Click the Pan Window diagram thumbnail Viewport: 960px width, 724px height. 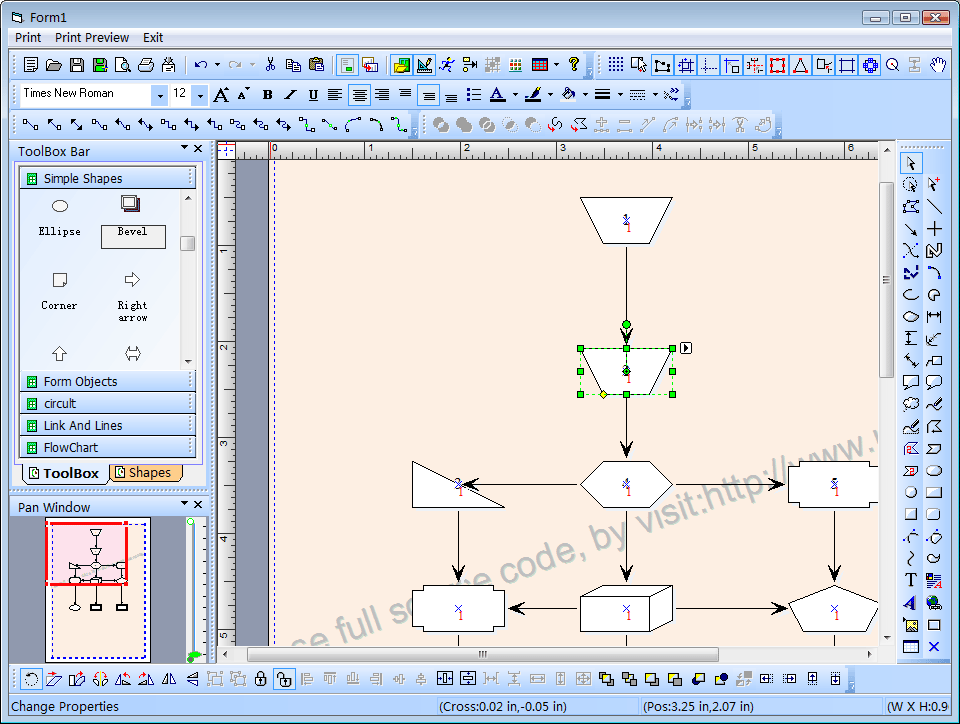coord(98,590)
